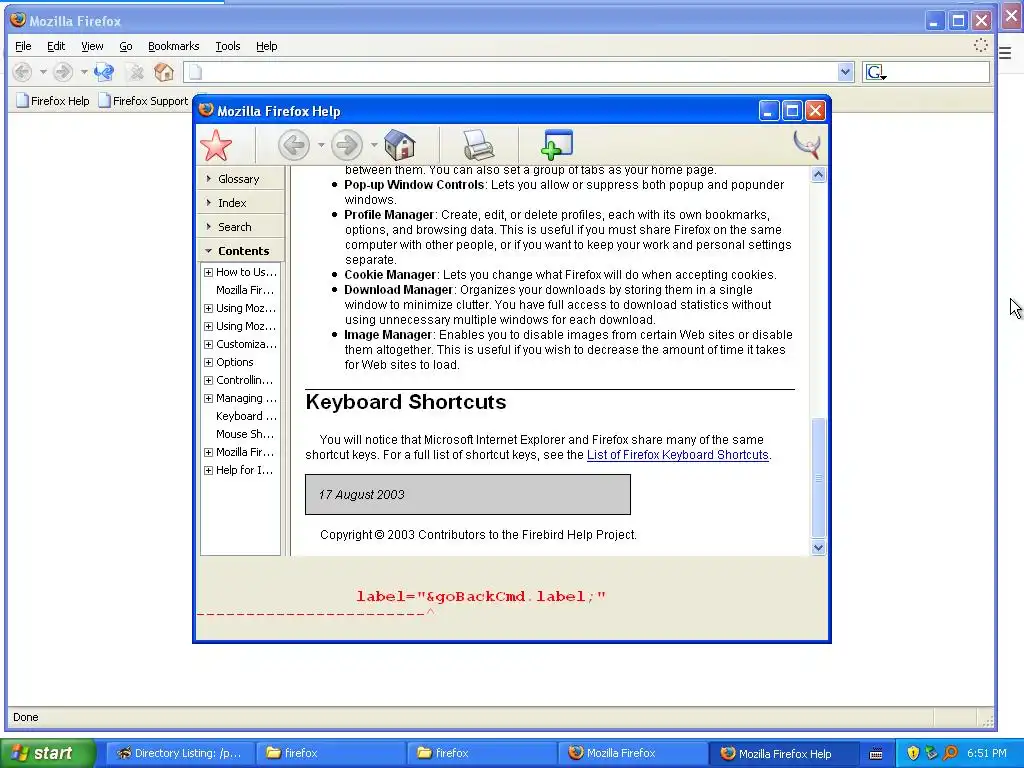Open the Bookmarks menu
This screenshot has height=768, width=1024.
[173, 46]
